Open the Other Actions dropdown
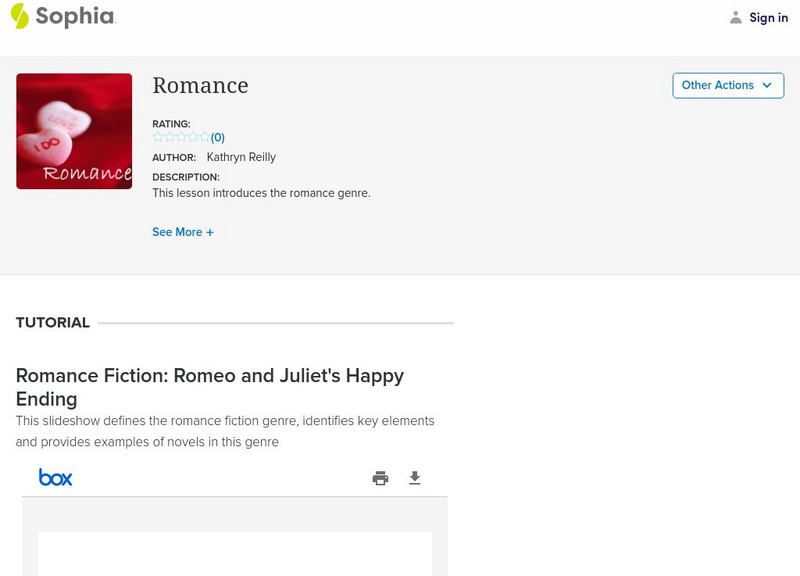Screen dimensions: 800x576 [727, 85]
